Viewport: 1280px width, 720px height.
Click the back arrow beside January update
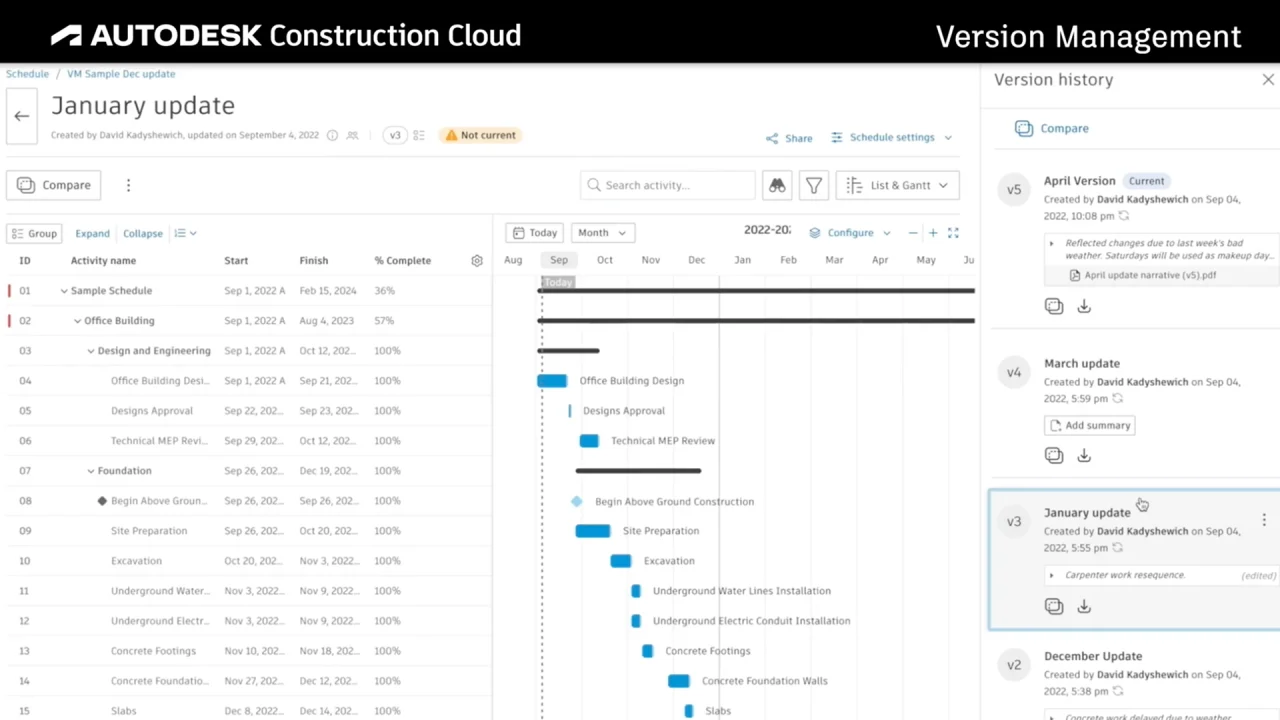(21, 116)
